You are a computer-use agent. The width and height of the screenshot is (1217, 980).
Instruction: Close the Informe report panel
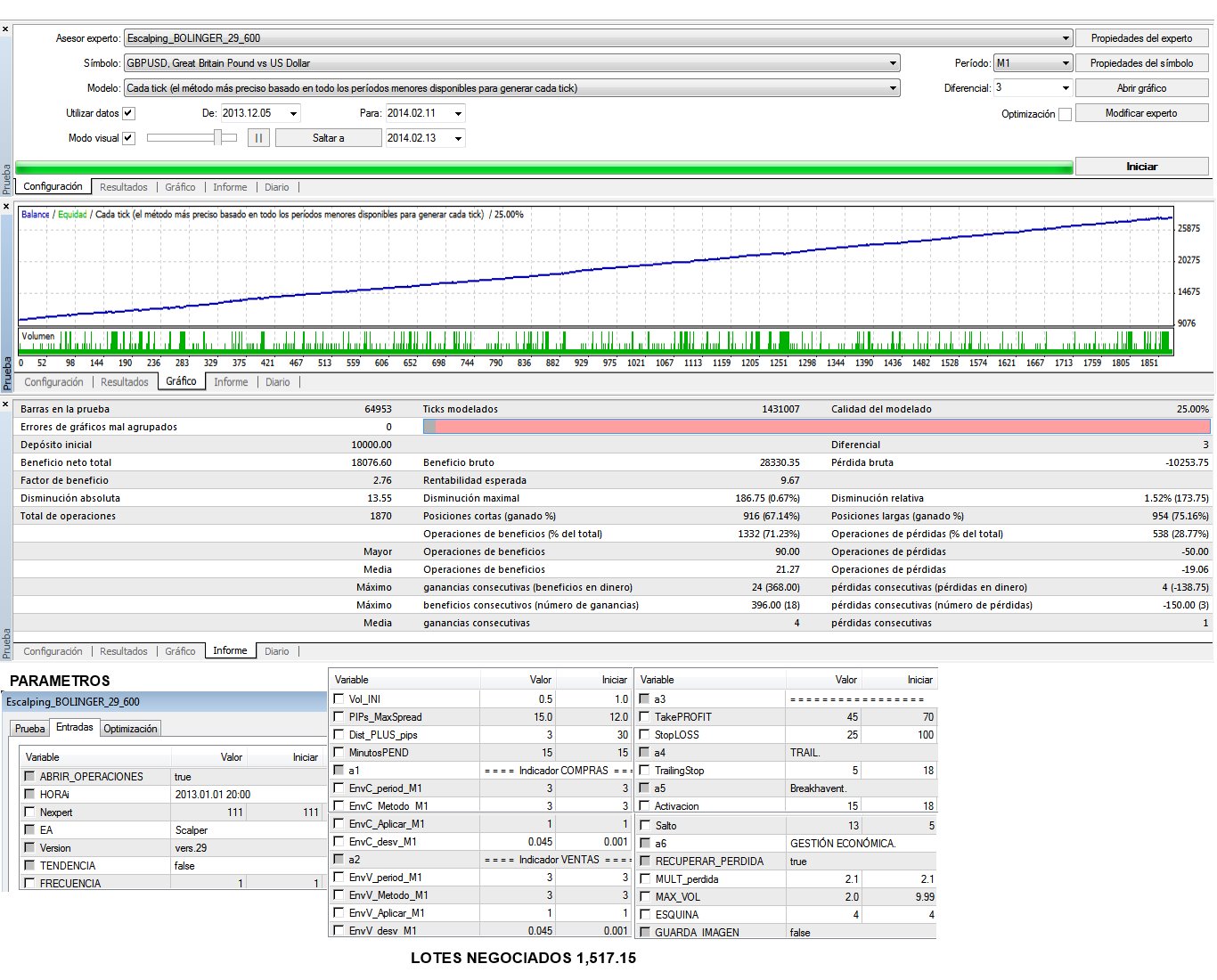click(x=6, y=405)
